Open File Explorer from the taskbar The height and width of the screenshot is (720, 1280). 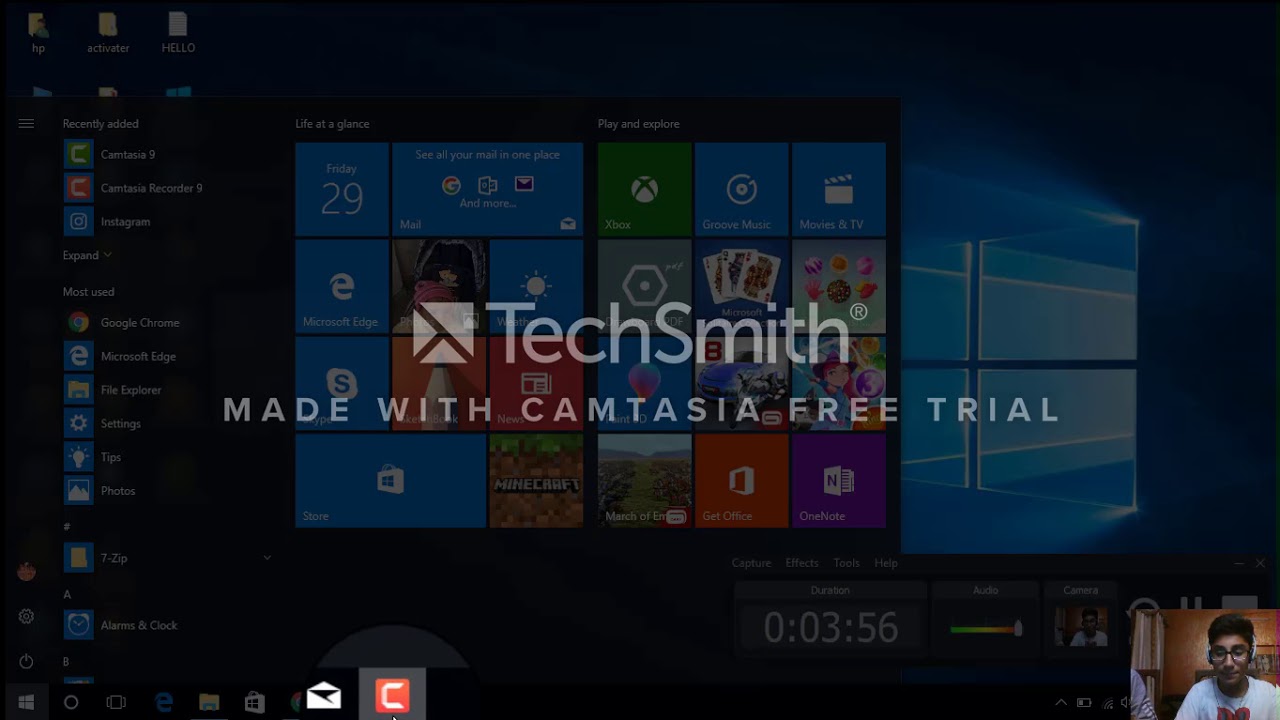coord(209,703)
